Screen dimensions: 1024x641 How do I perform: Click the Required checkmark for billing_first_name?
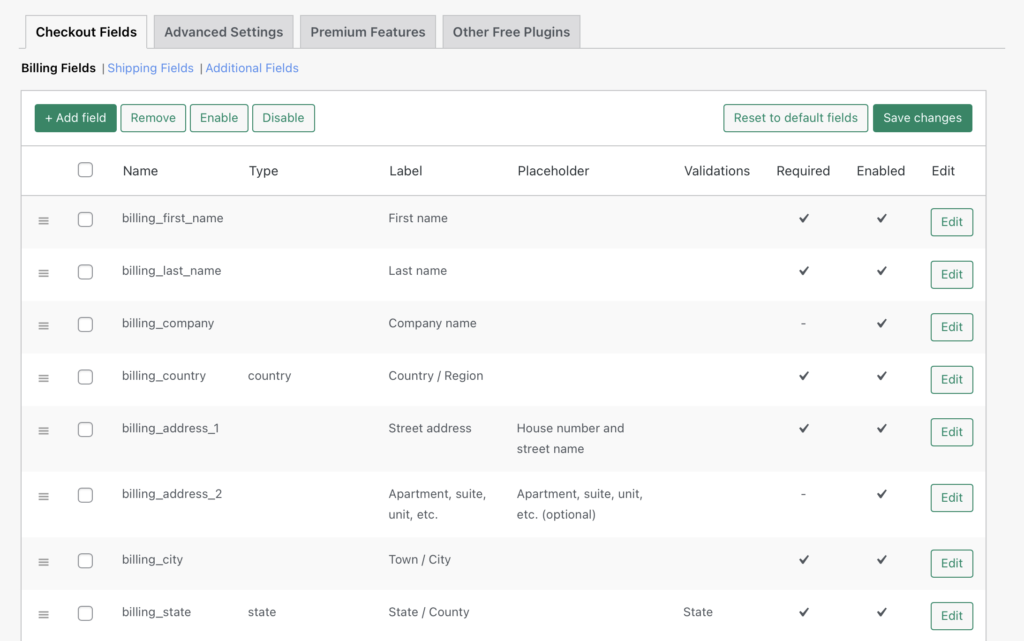[x=804, y=218]
